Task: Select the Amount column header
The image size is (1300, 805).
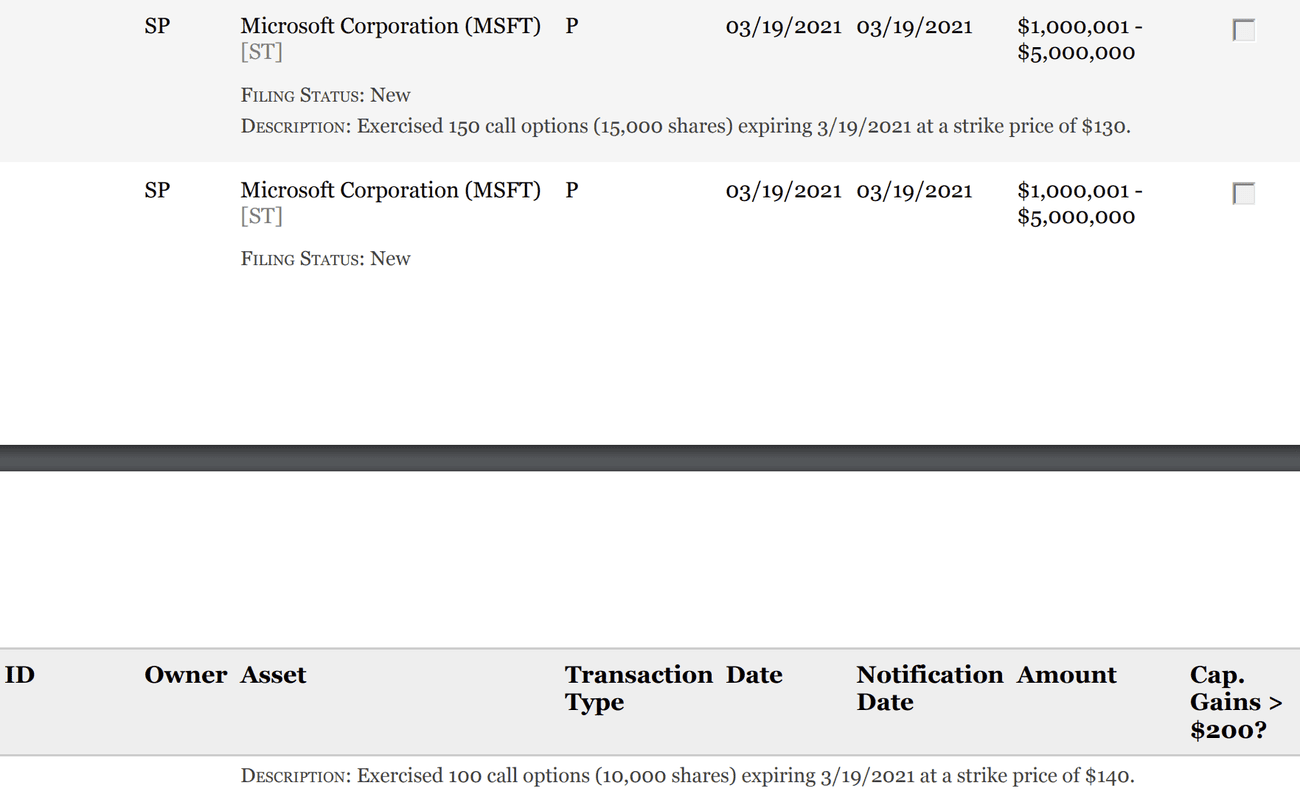Action: [x=1066, y=675]
